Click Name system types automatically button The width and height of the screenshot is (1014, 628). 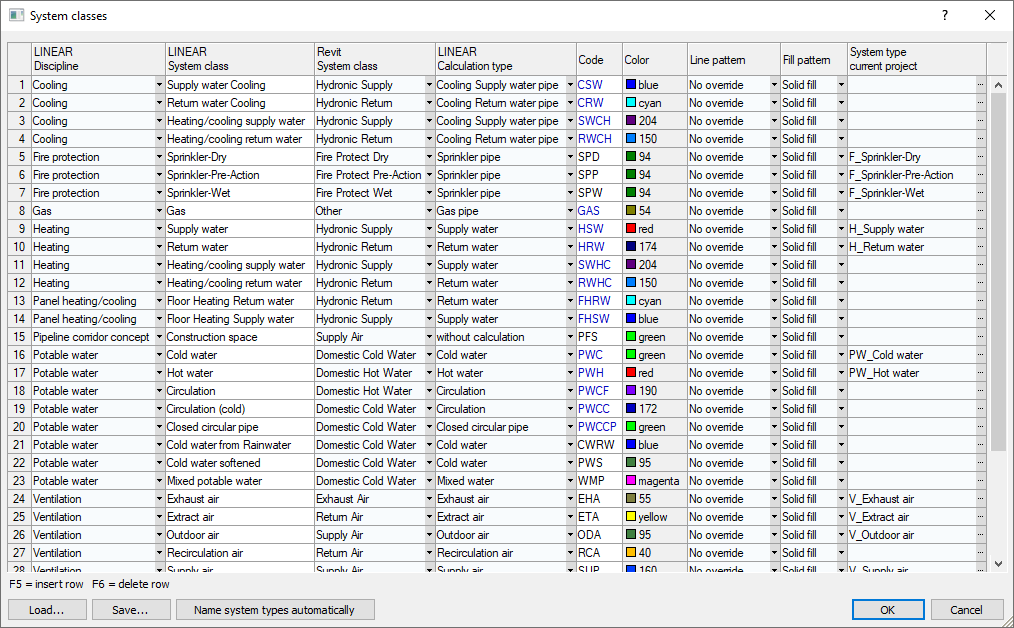[x=275, y=610]
